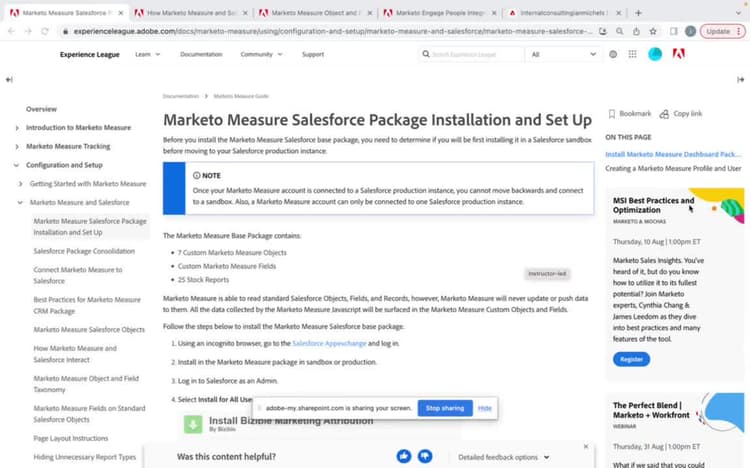Open tab search chevron in tab strip
The width and height of the screenshot is (750, 468).
739,13
